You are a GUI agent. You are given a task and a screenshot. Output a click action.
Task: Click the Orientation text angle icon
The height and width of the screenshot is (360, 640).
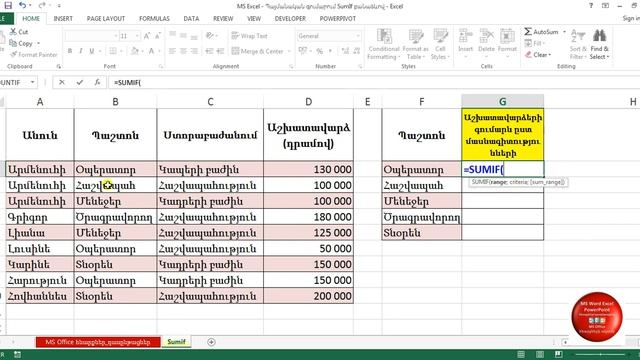point(210,36)
